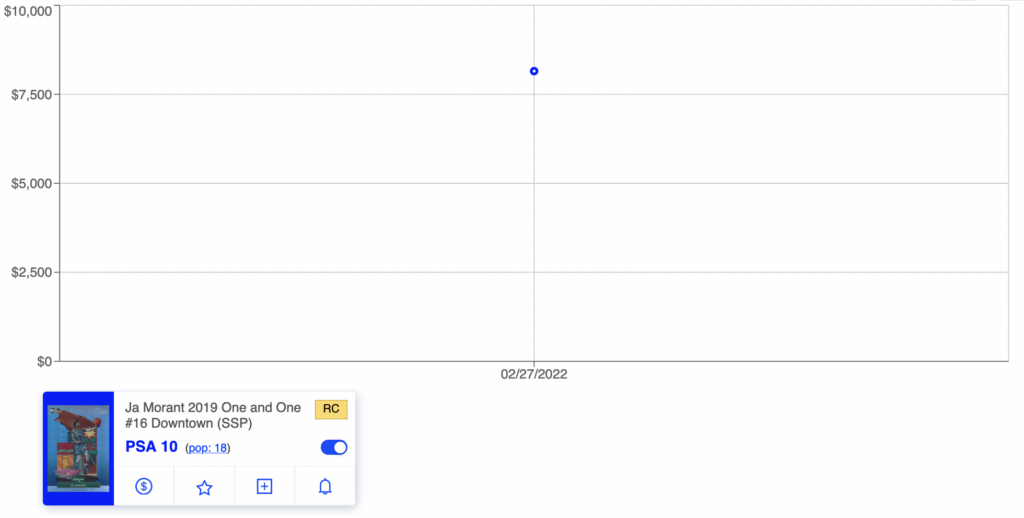Viewport: 1024px width, 518px height.
Task: Click the $7,500 y-axis label
Action: [32, 95]
